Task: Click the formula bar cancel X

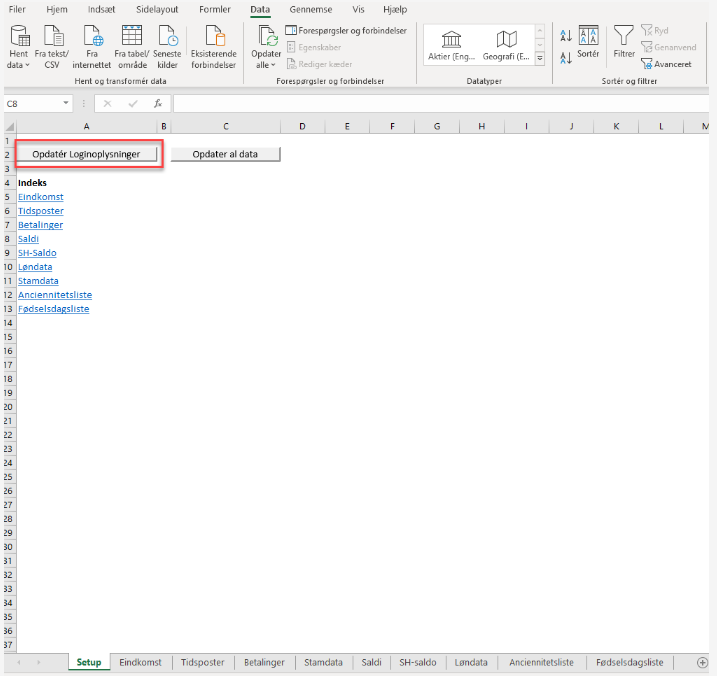Action: point(107,103)
